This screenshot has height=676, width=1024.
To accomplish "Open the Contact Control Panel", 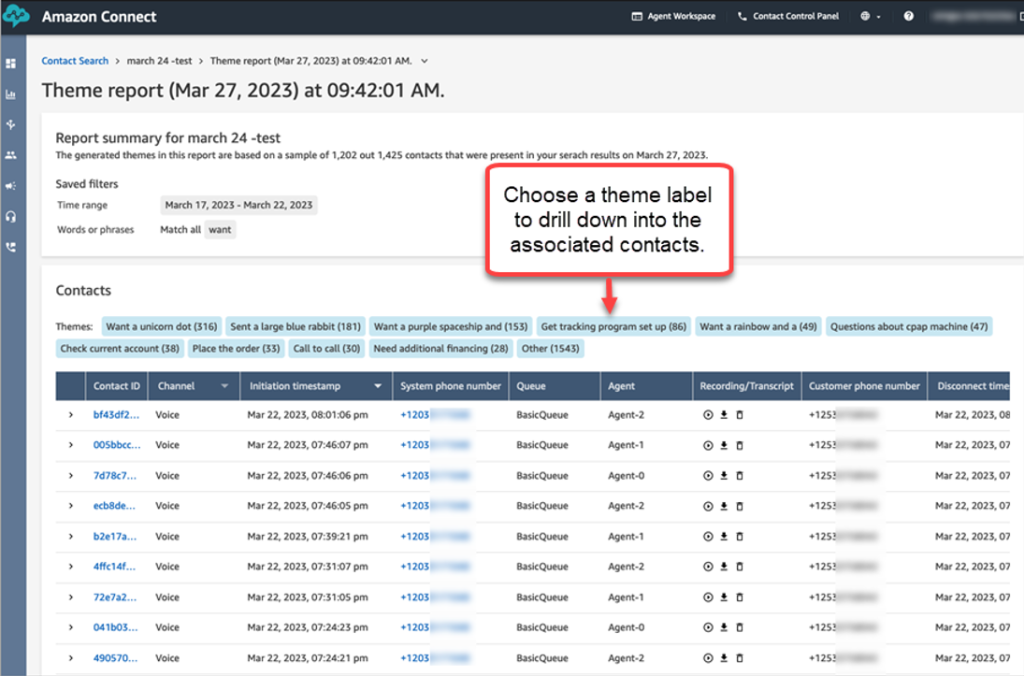I will tap(788, 16).
